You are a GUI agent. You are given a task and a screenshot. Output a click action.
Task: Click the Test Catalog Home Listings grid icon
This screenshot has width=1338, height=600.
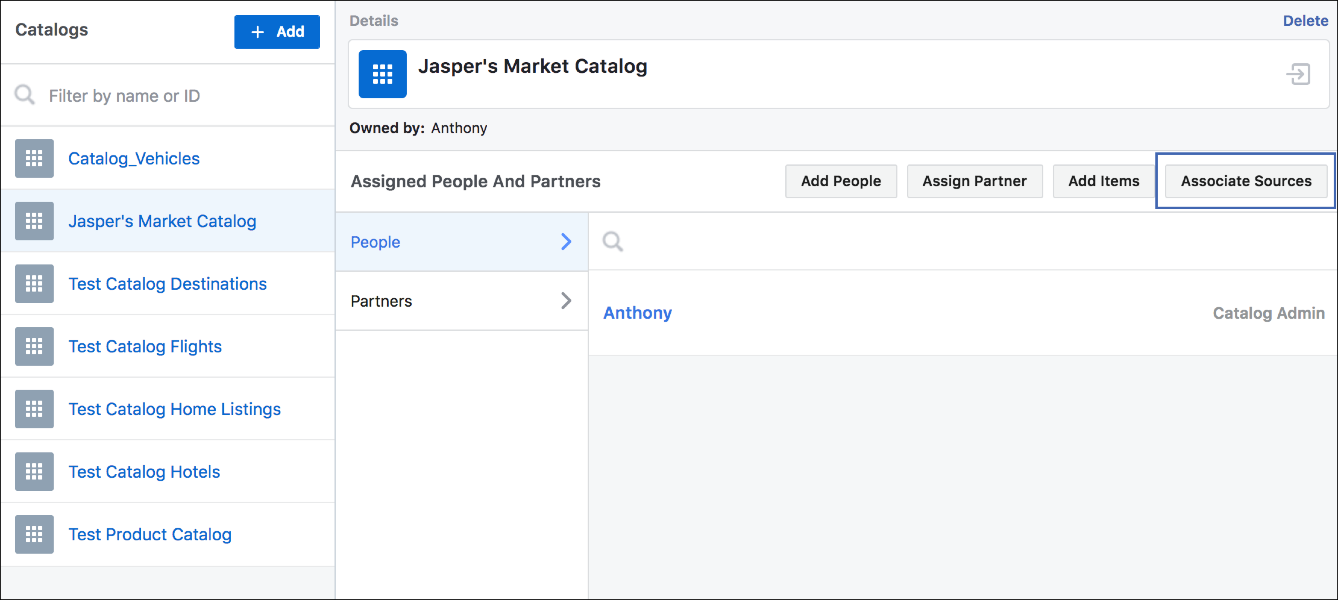tap(34, 409)
